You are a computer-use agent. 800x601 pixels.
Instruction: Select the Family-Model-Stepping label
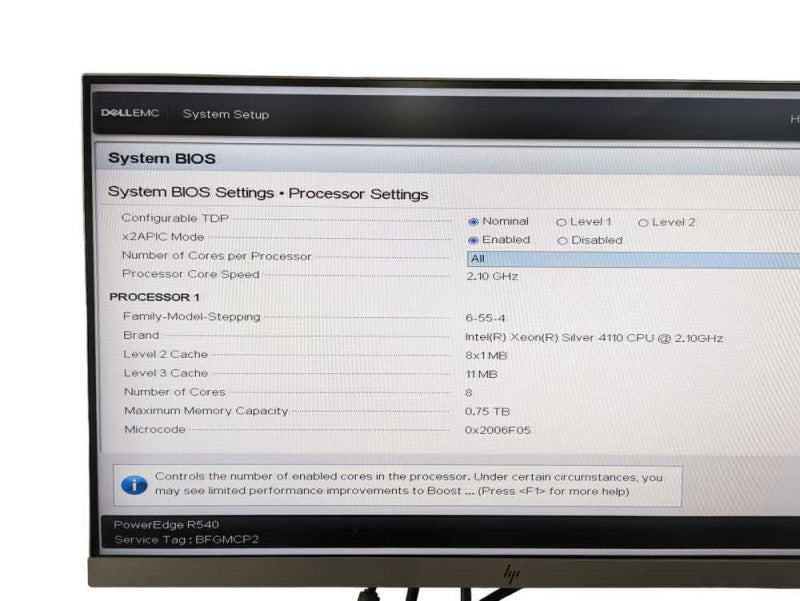(x=191, y=316)
